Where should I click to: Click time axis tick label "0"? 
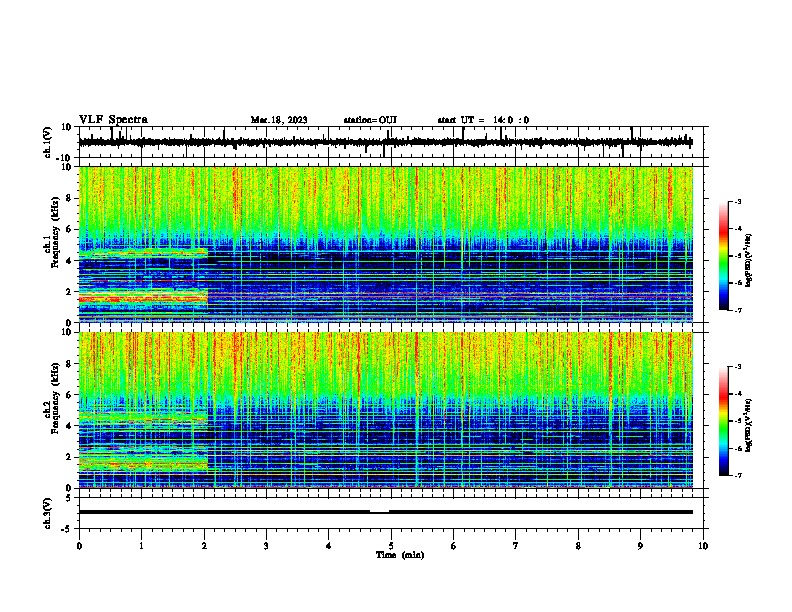(79, 546)
